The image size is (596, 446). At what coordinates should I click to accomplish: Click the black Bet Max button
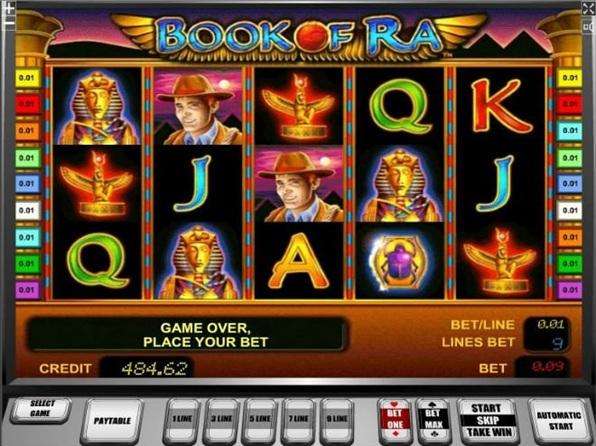pos(433,419)
